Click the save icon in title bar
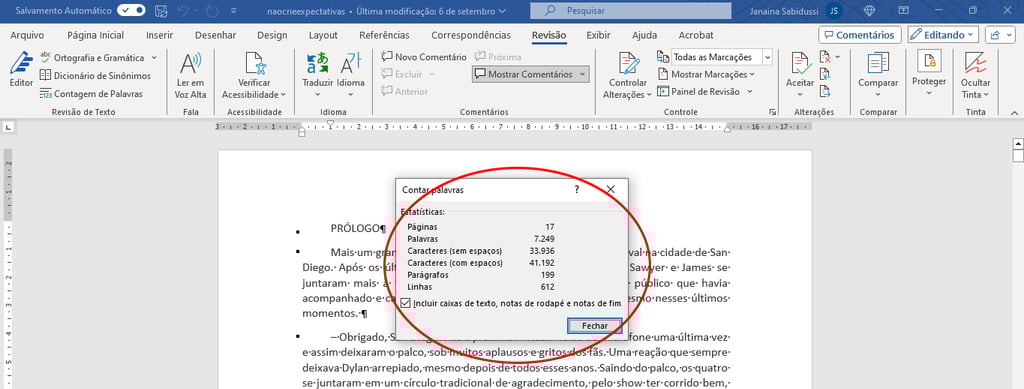This screenshot has width=1024, height=389. (161, 10)
